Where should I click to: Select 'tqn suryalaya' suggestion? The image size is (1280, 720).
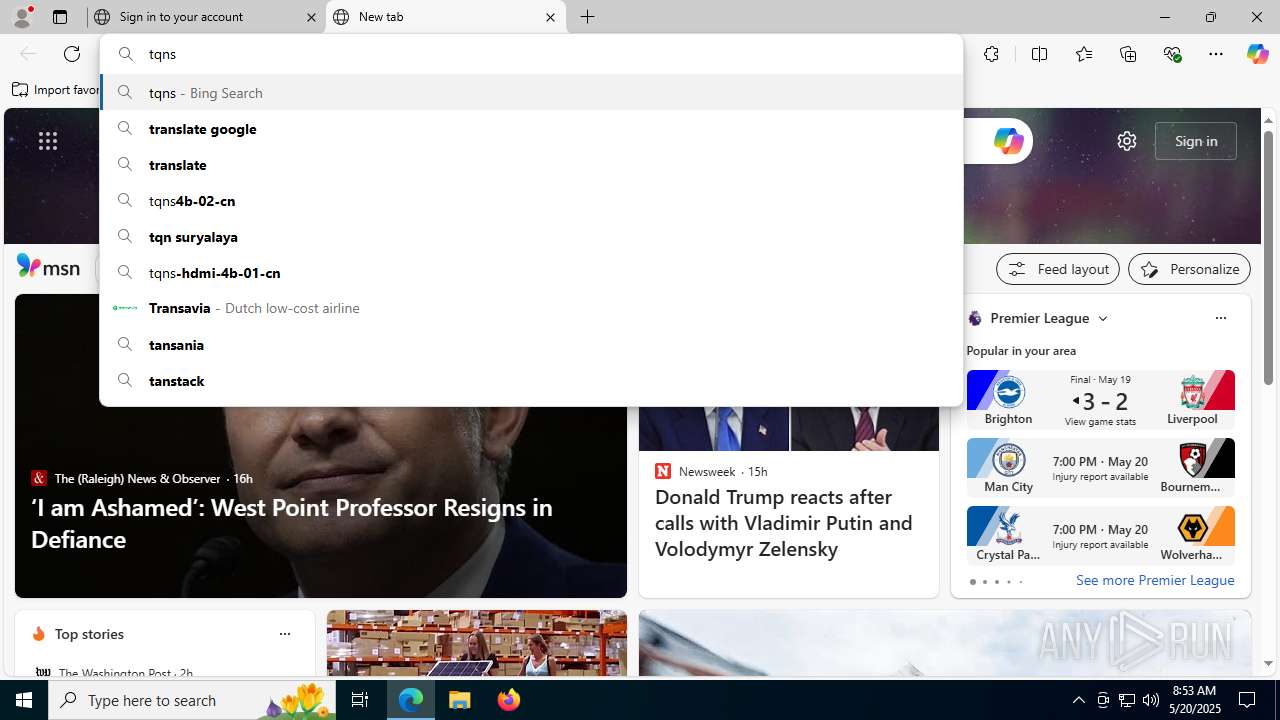(531, 236)
